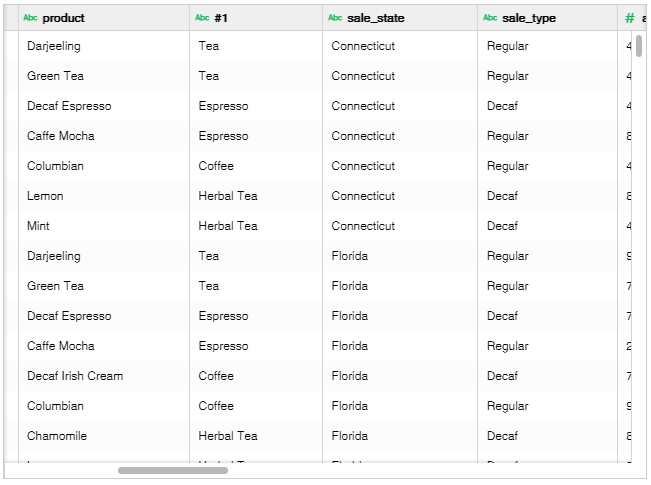Viewport: 651px width, 485px height.
Task: Select the Chamomile product cell
Action: (x=104, y=436)
